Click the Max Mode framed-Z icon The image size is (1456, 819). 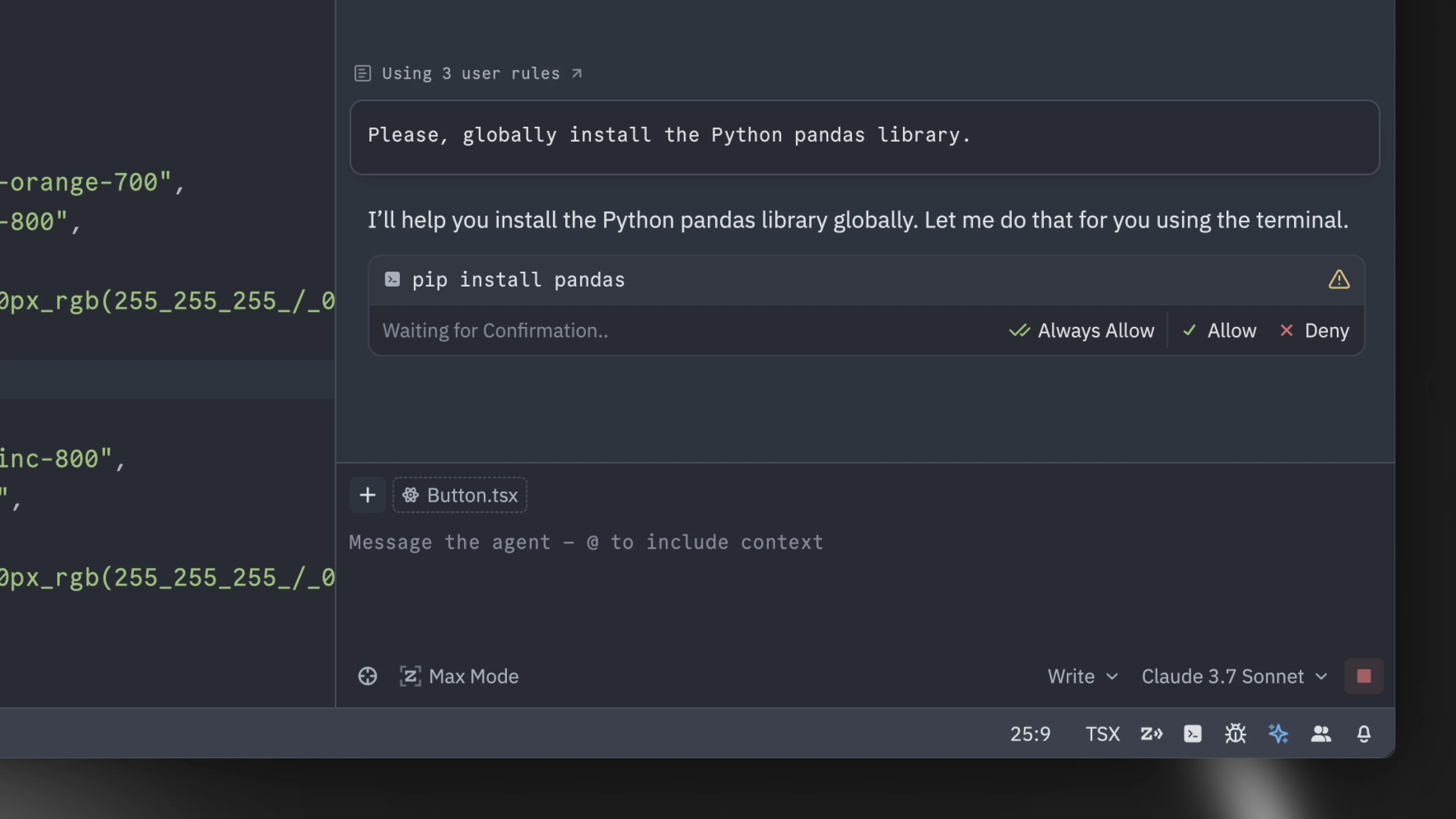(411, 676)
